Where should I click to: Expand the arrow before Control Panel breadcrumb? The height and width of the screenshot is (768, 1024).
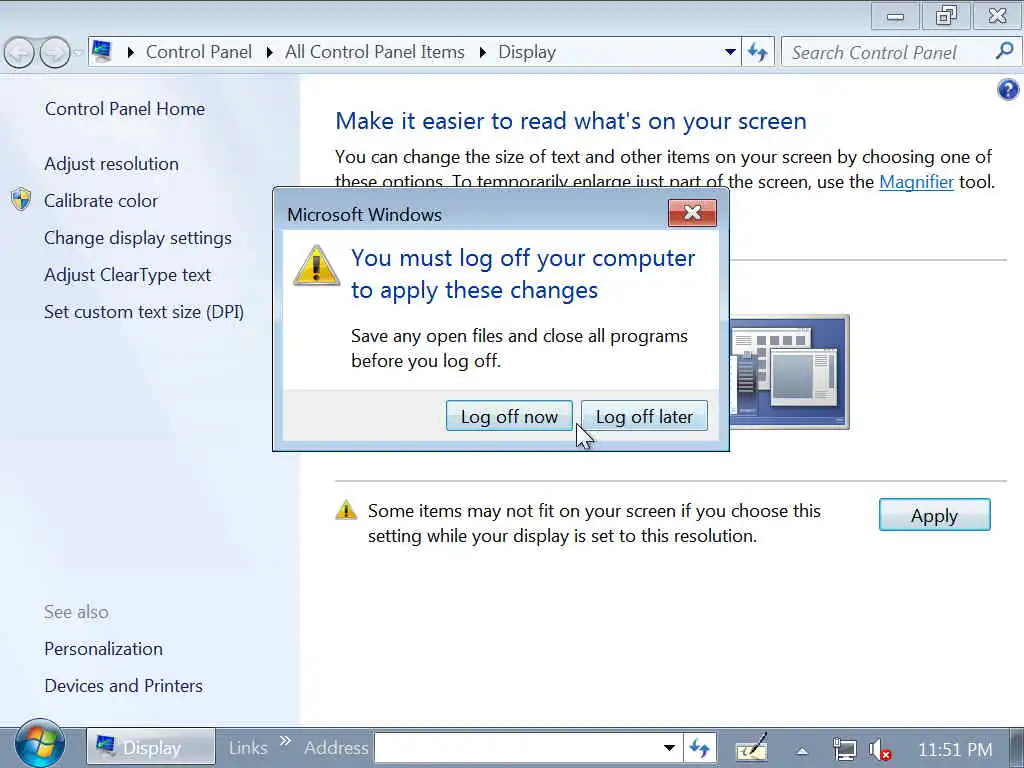click(x=130, y=52)
